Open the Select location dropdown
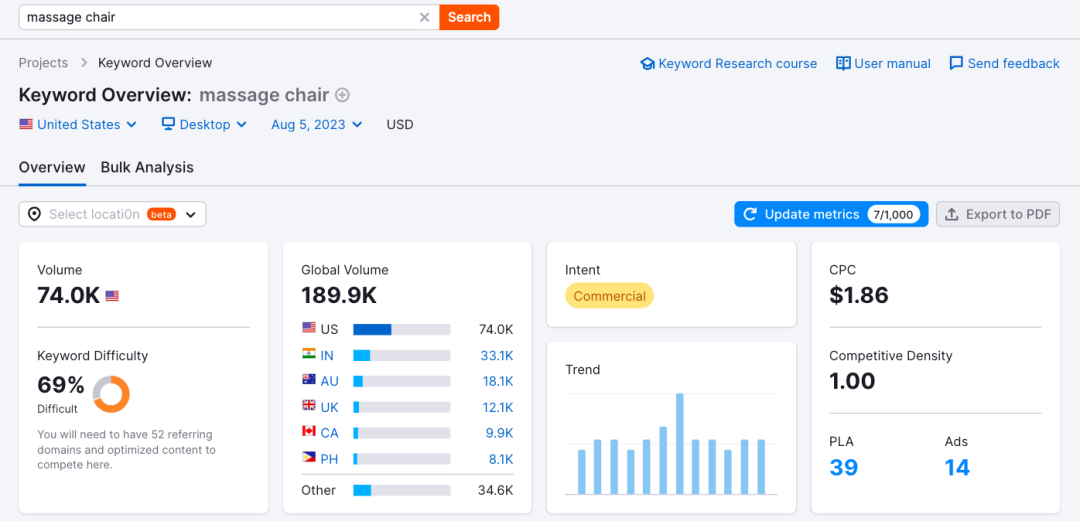This screenshot has width=1080, height=521. (x=112, y=214)
